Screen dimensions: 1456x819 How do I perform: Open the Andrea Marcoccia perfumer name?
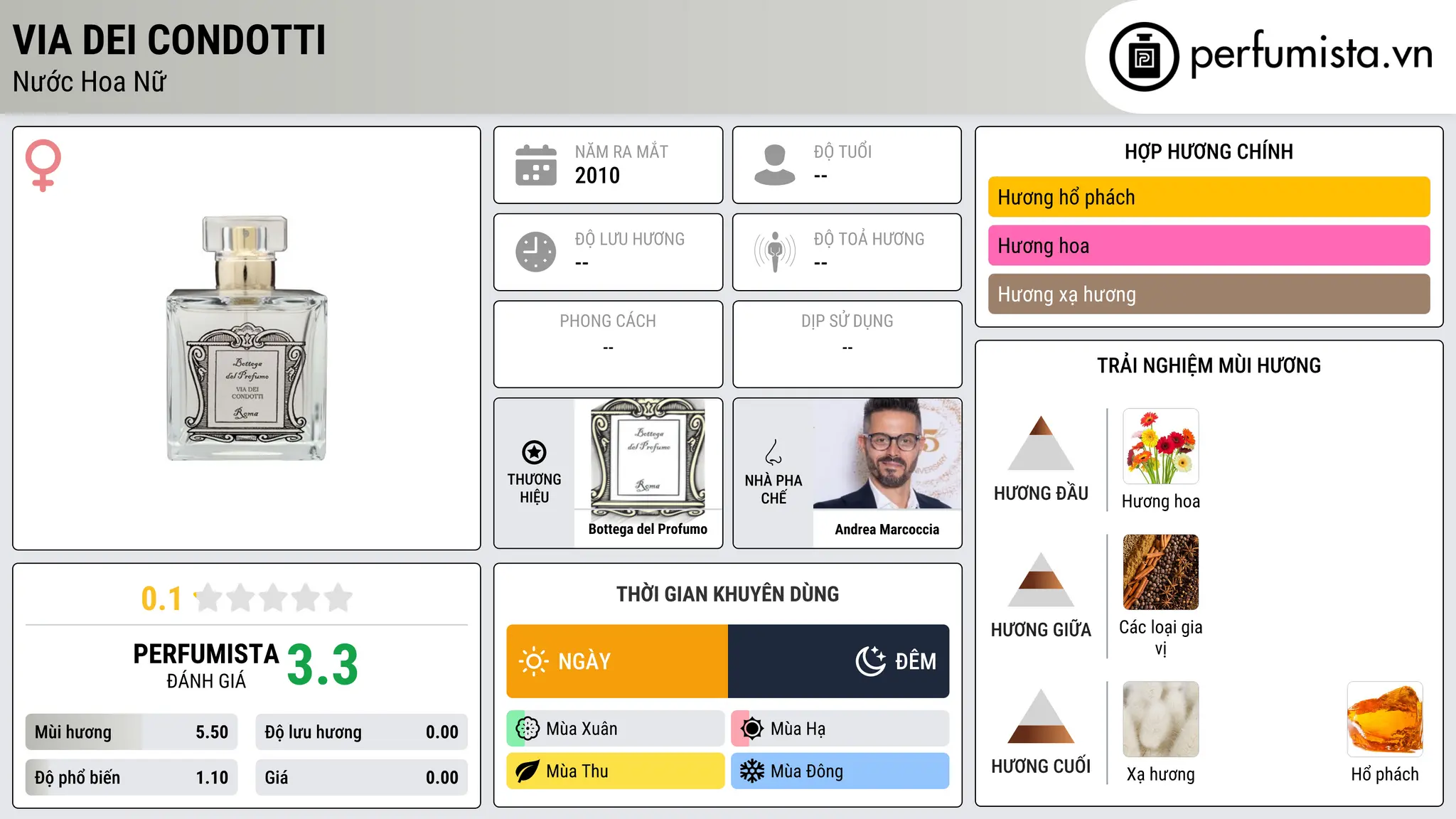coord(887,530)
